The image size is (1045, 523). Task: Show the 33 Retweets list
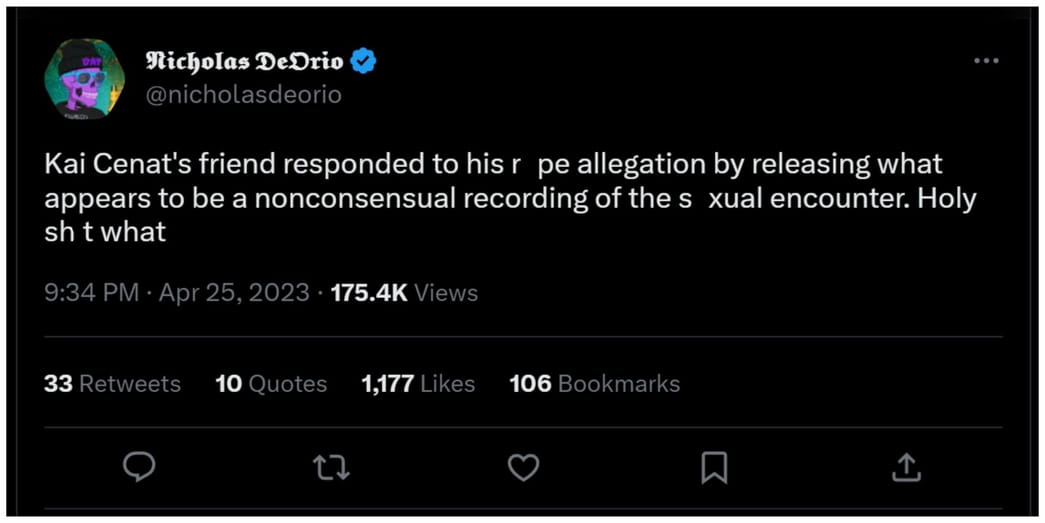112,384
